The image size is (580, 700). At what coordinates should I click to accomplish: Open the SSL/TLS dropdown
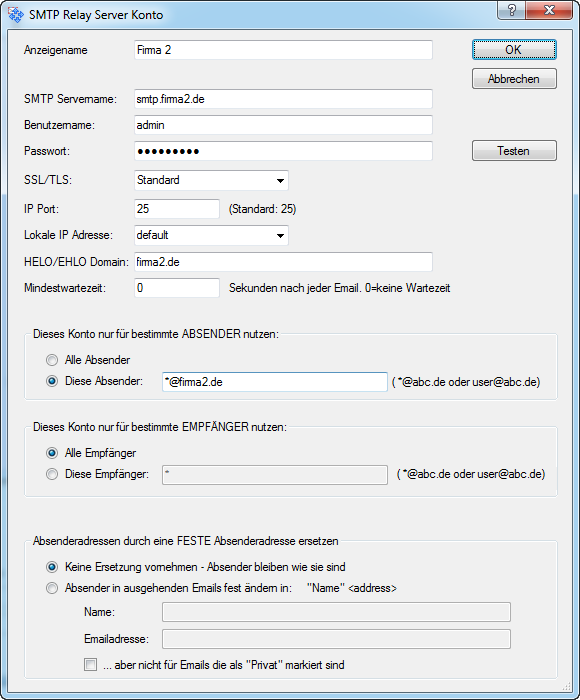tap(211, 180)
